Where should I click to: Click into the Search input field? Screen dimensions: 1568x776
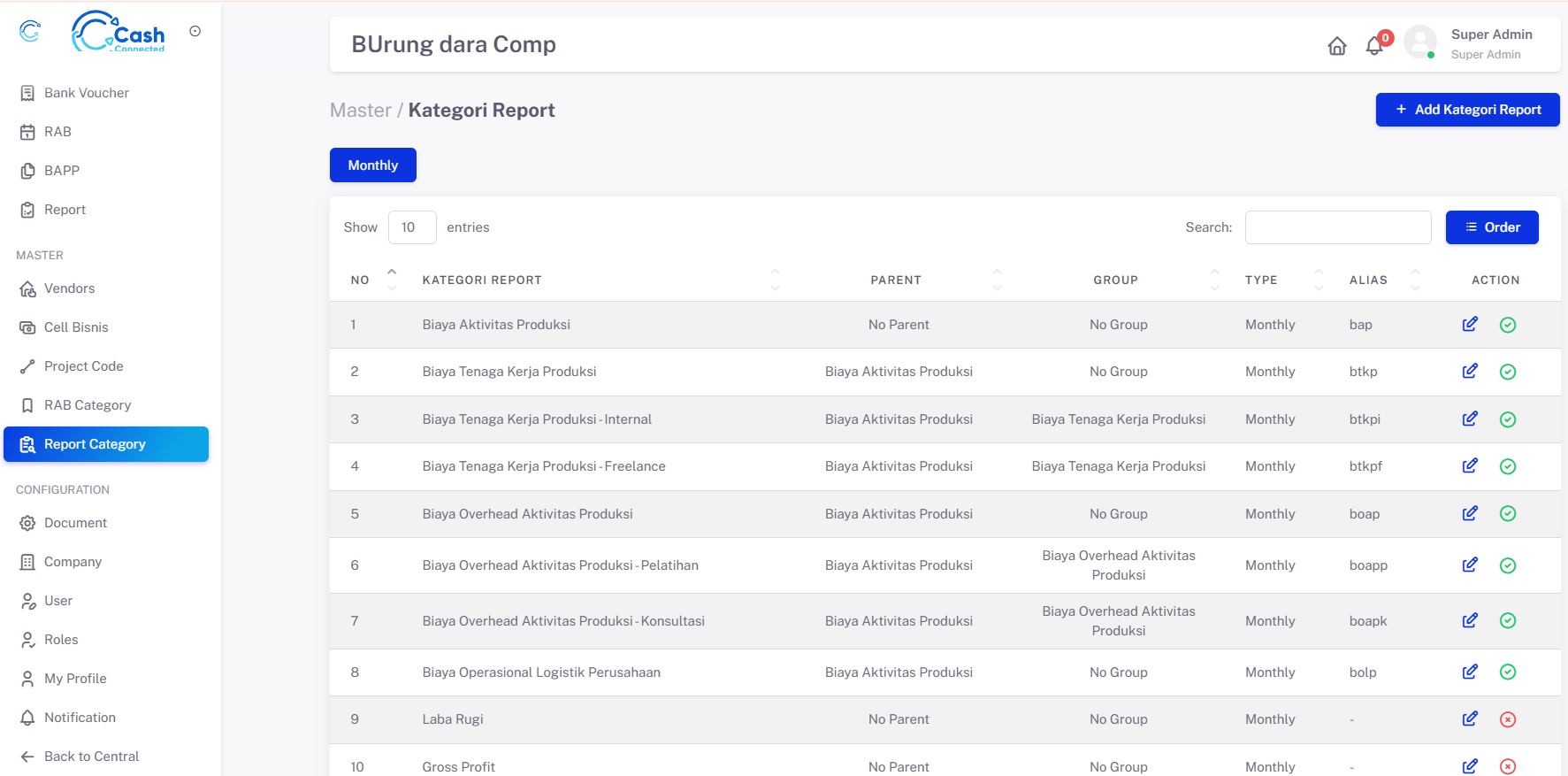click(1337, 227)
